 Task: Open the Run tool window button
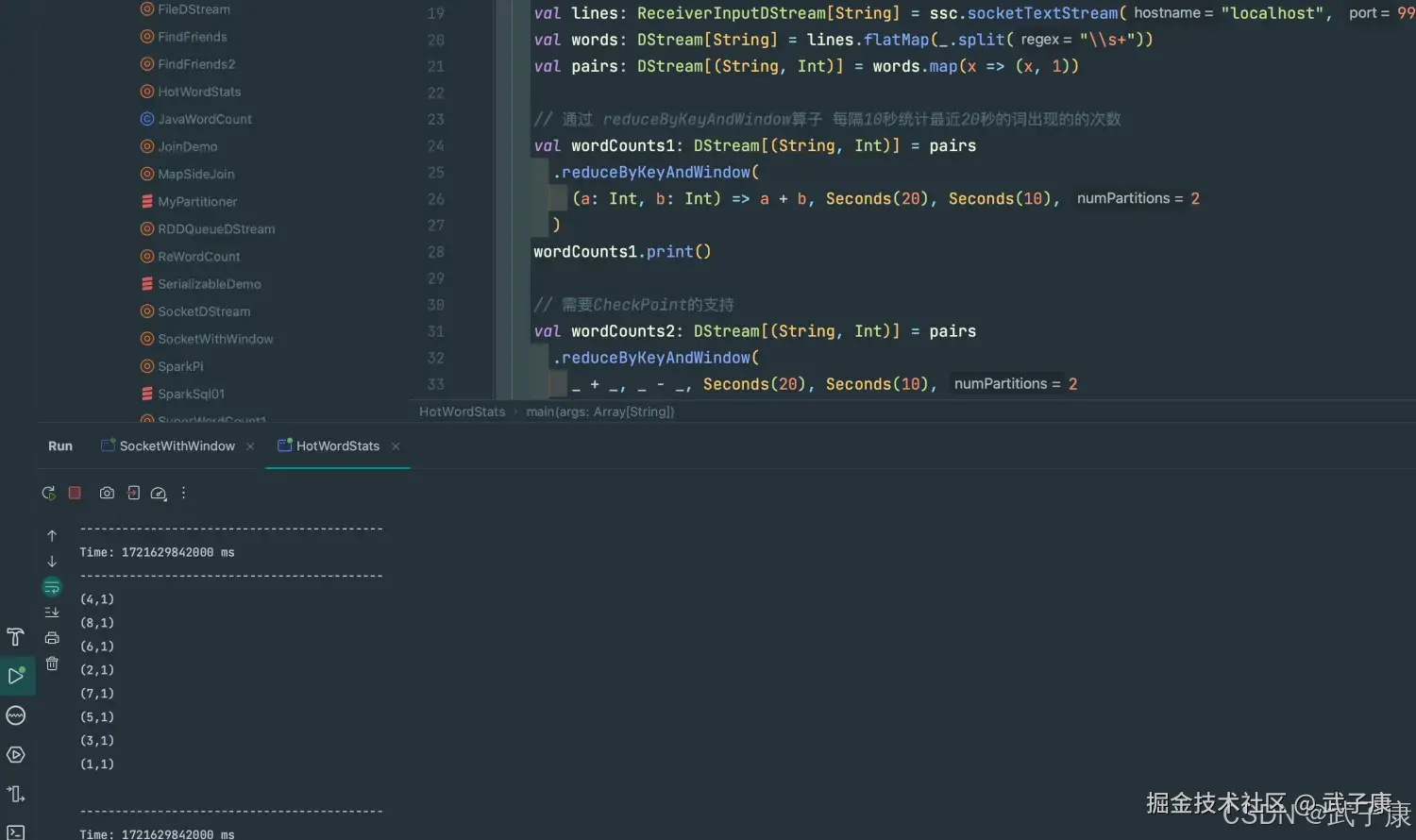(16, 676)
